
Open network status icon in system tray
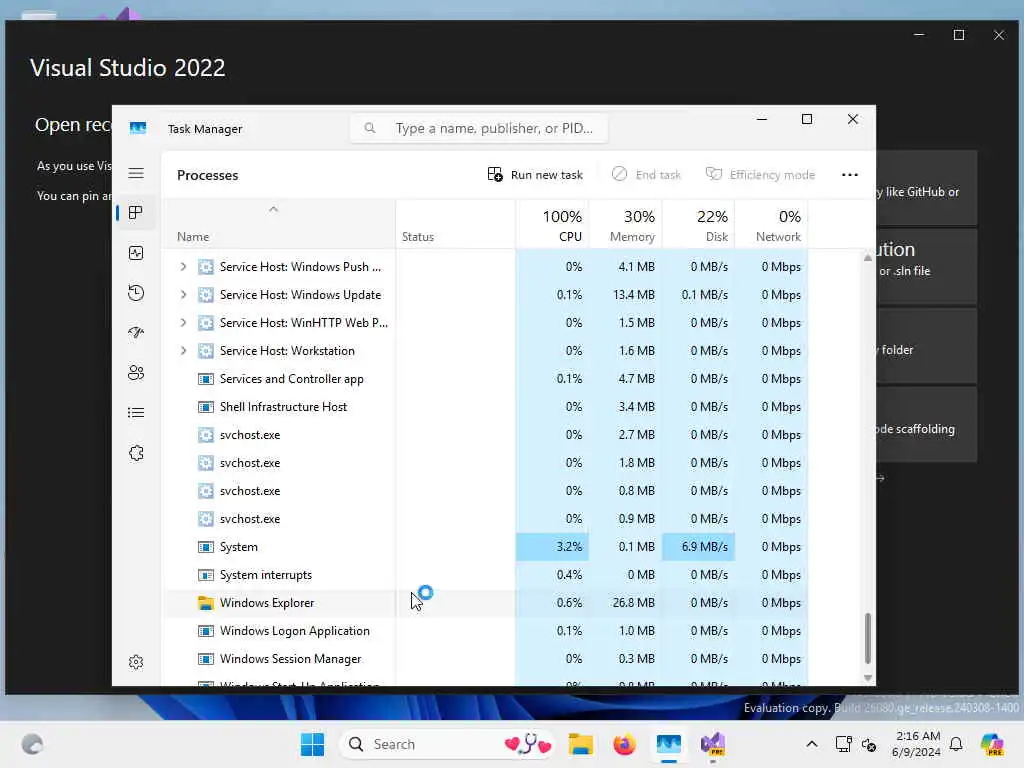tap(843, 744)
